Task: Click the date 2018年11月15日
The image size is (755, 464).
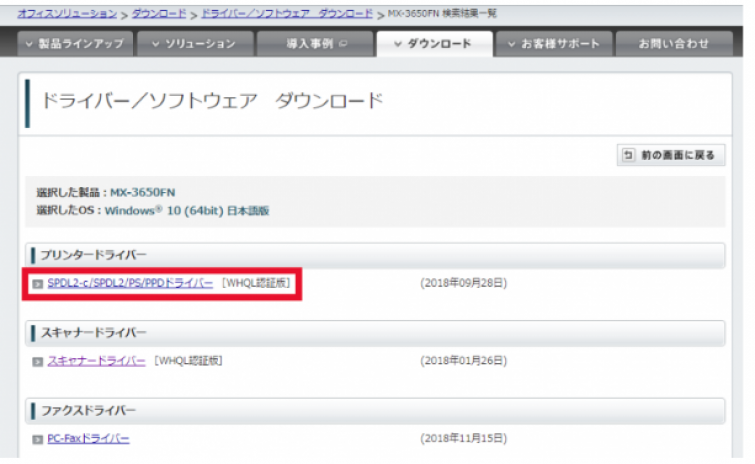Action: 464,438
